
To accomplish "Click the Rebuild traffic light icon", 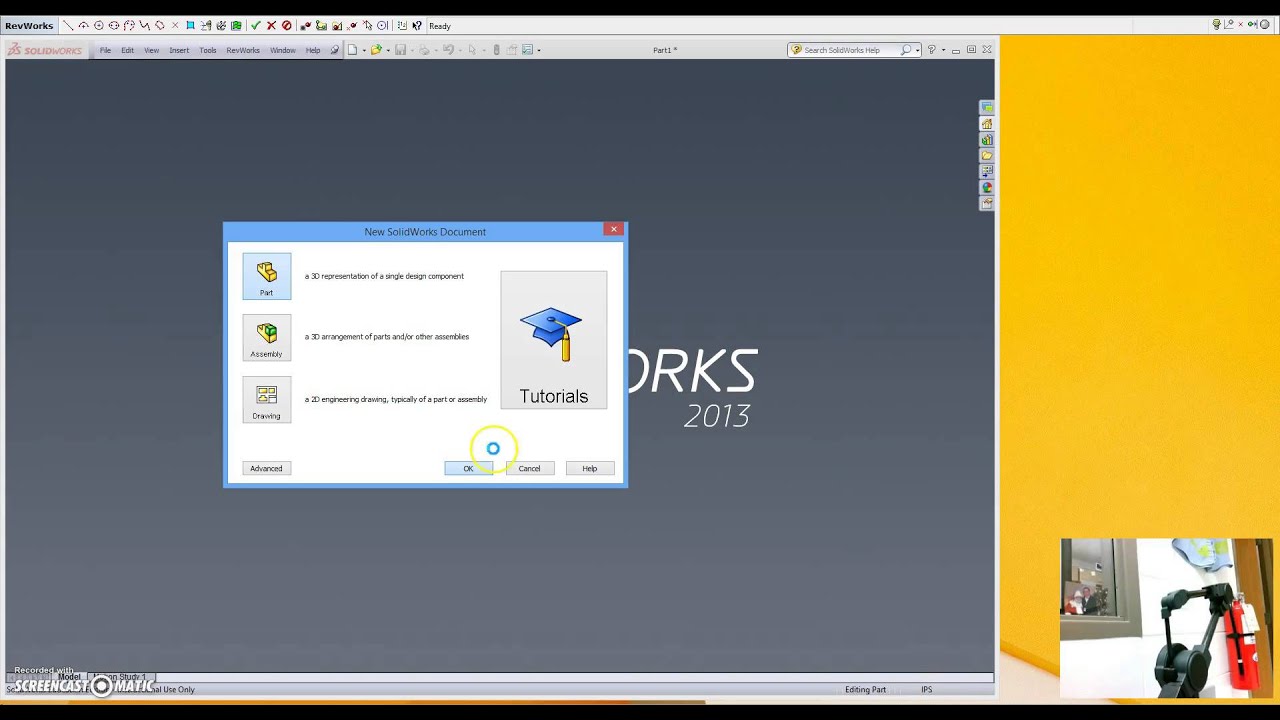I will coord(496,50).
